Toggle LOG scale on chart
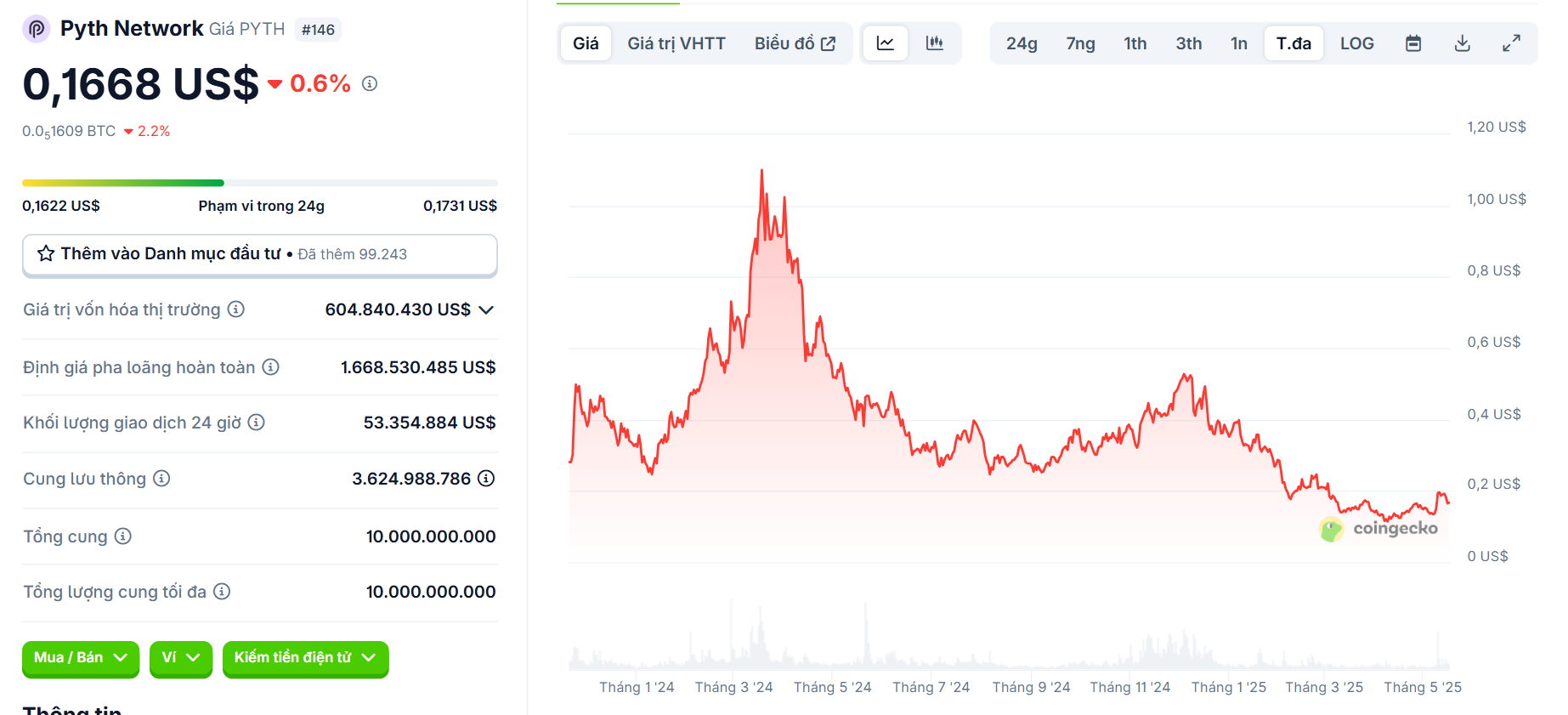Image resolution: width=1568 pixels, height=715 pixels. pos(1357,43)
